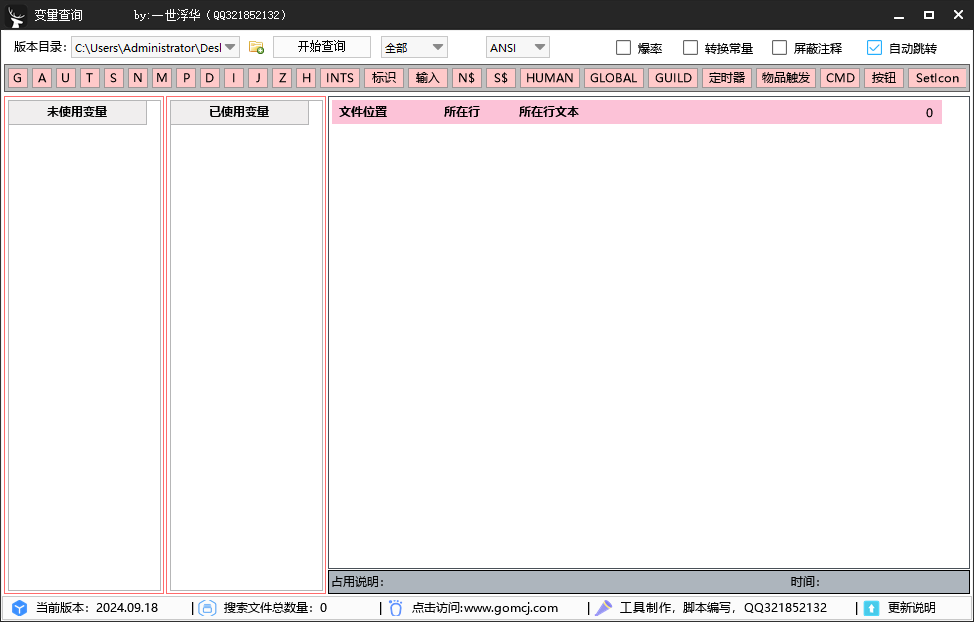Click the SetIcon toolbar button
974x622 pixels.
coord(937,77)
